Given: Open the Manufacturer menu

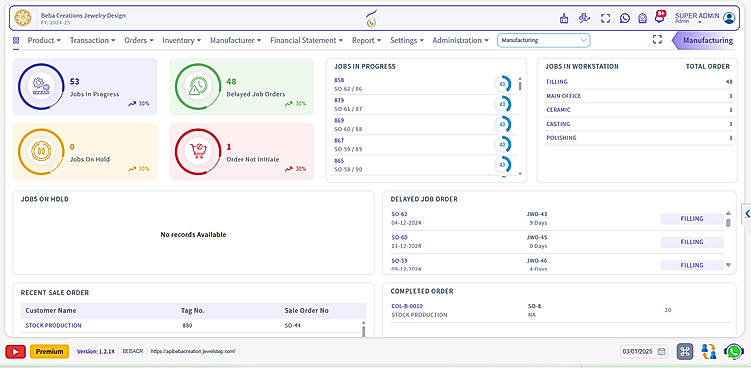Looking at the screenshot, I should click(x=236, y=40).
